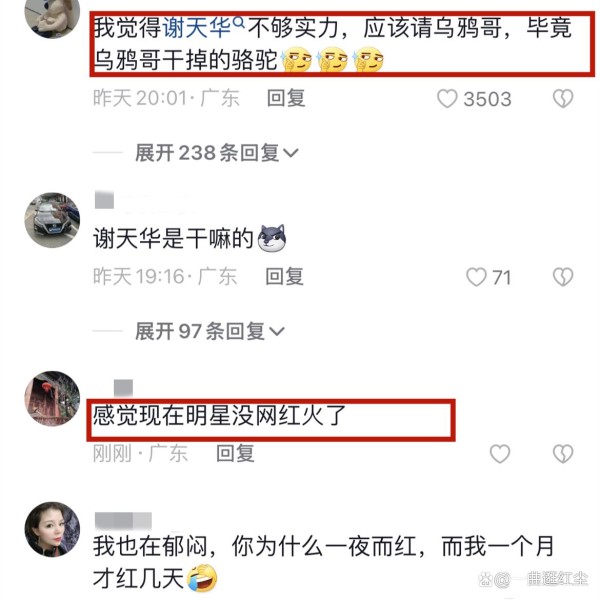
Task: Tap the search icon beside 谢天华
Action: pos(238,23)
